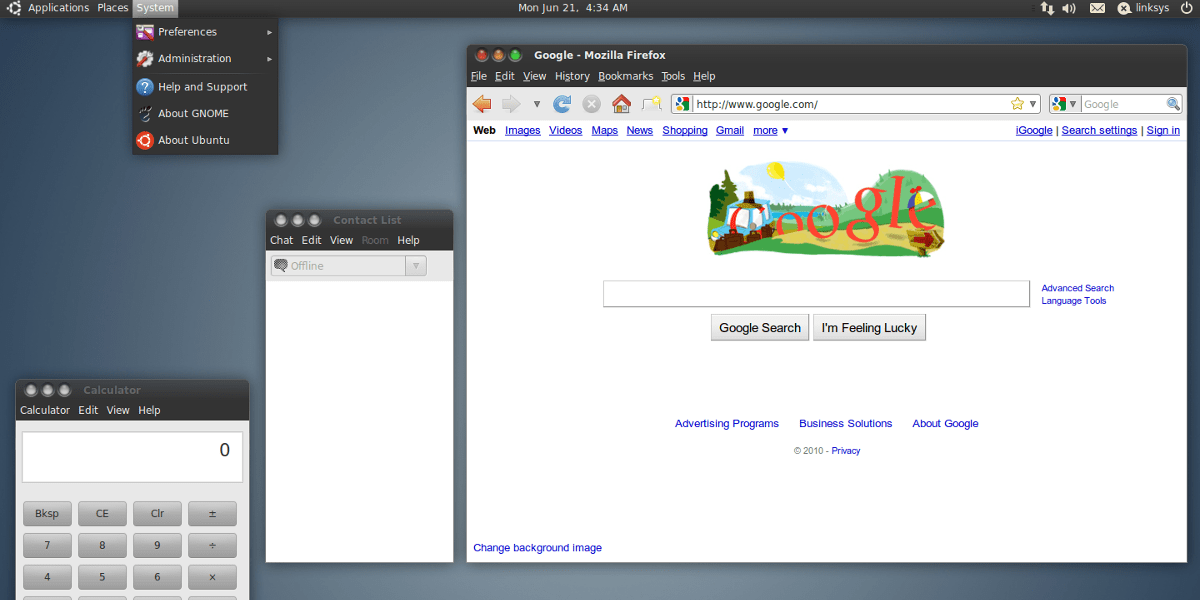Click the Google search input field

point(816,294)
